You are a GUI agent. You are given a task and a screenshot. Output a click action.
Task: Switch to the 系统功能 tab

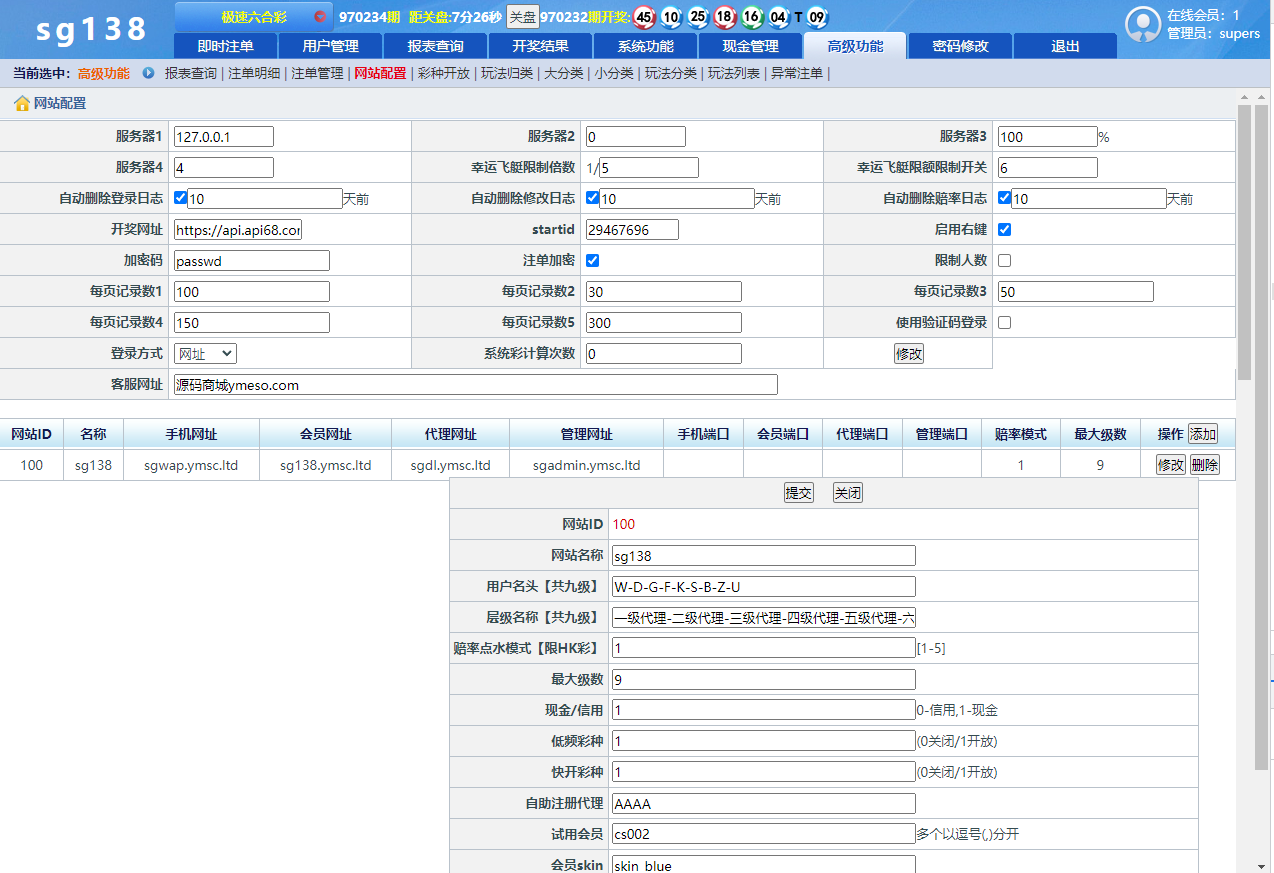pos(645,46)
